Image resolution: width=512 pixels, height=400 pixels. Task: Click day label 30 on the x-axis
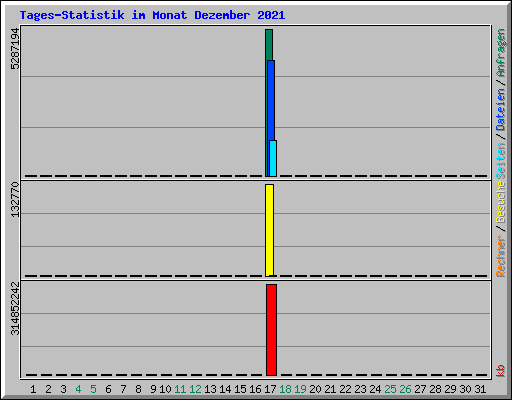[465, 389]
